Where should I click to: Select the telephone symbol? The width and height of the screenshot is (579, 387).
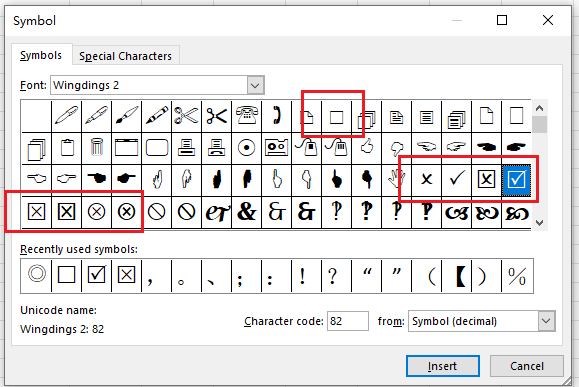pos(247,116)
